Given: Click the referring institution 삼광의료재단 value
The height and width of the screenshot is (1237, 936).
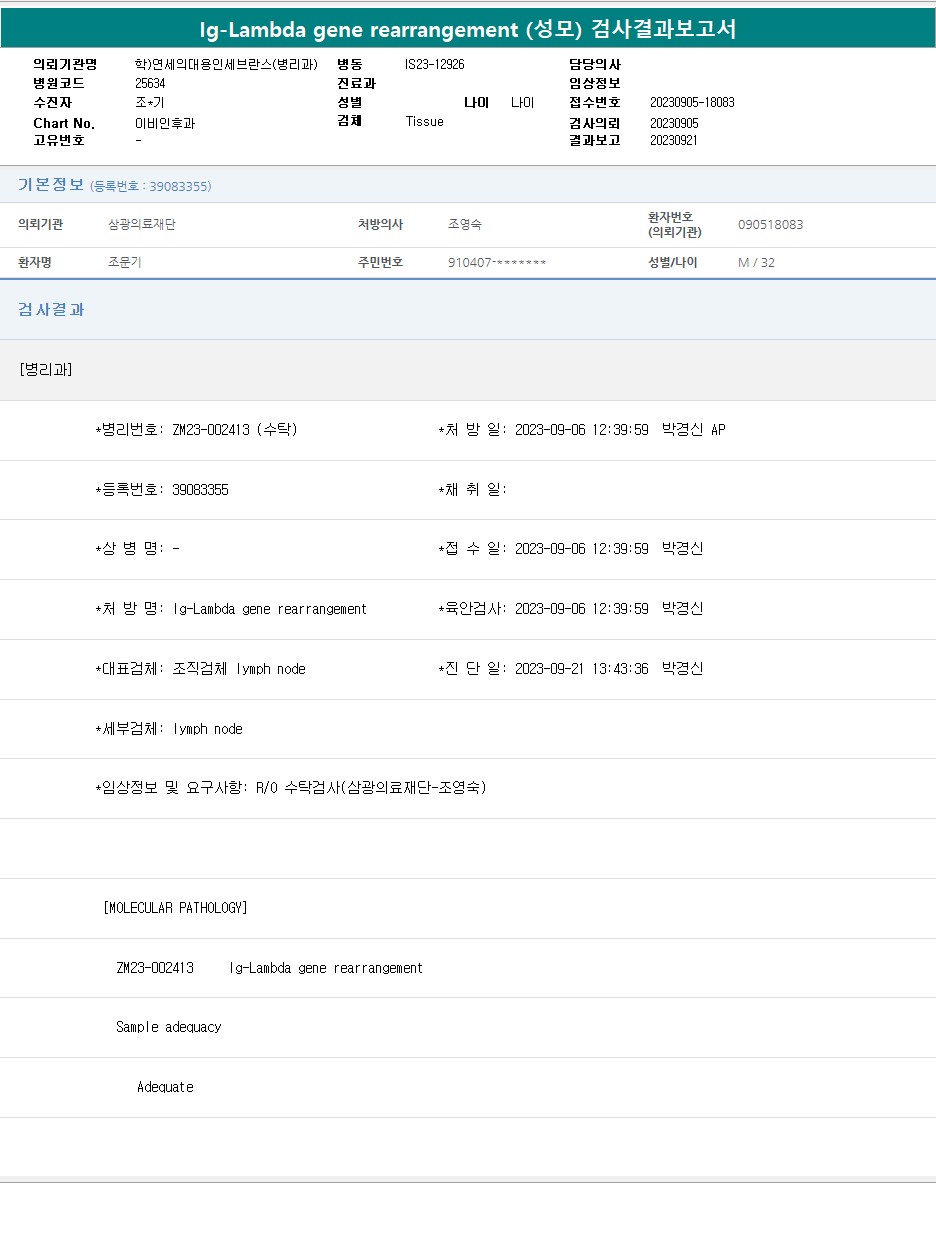Looking at the screenshot, I should tap(142, 225).
